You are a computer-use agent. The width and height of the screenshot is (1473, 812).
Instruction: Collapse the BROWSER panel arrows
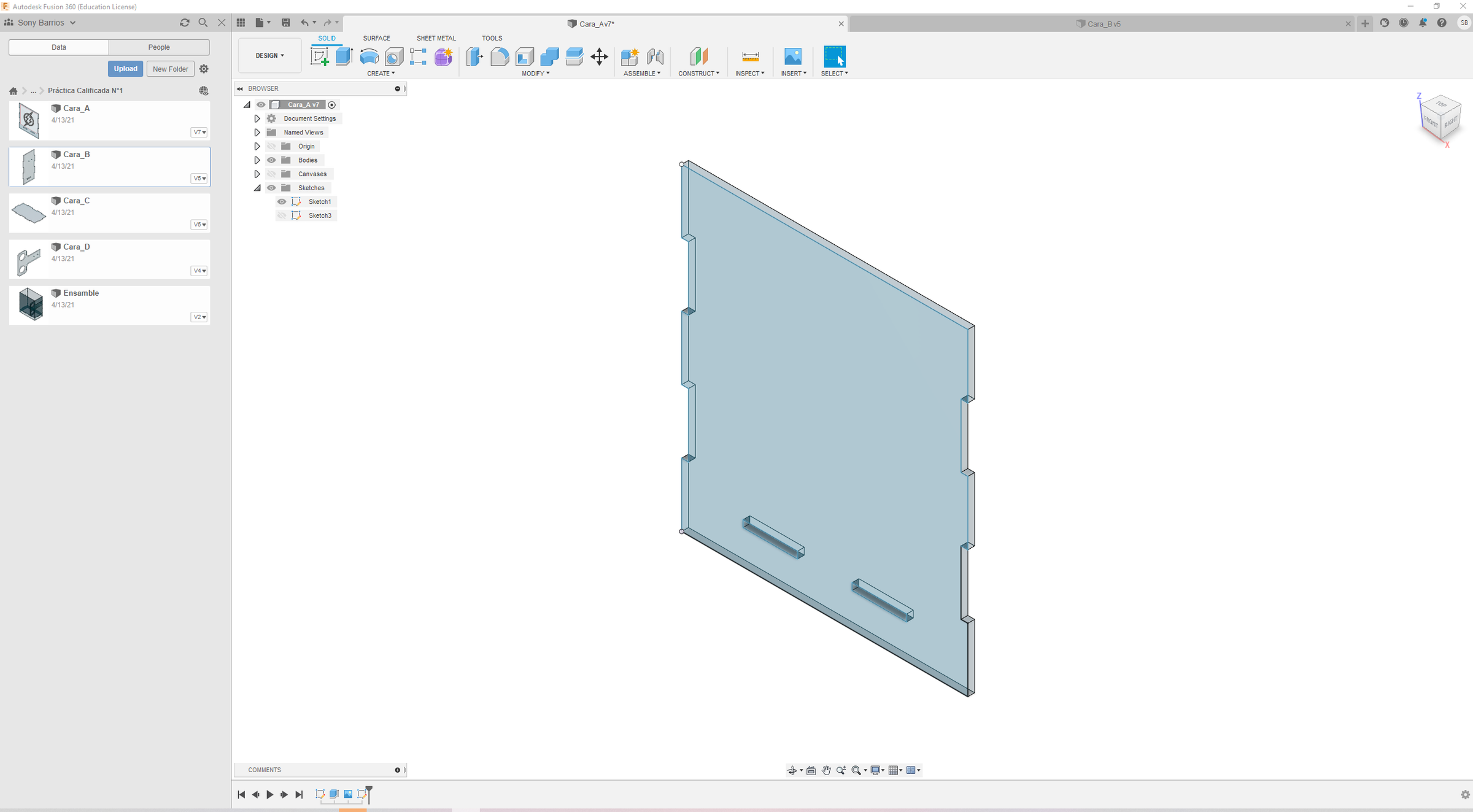coord(240,89)
